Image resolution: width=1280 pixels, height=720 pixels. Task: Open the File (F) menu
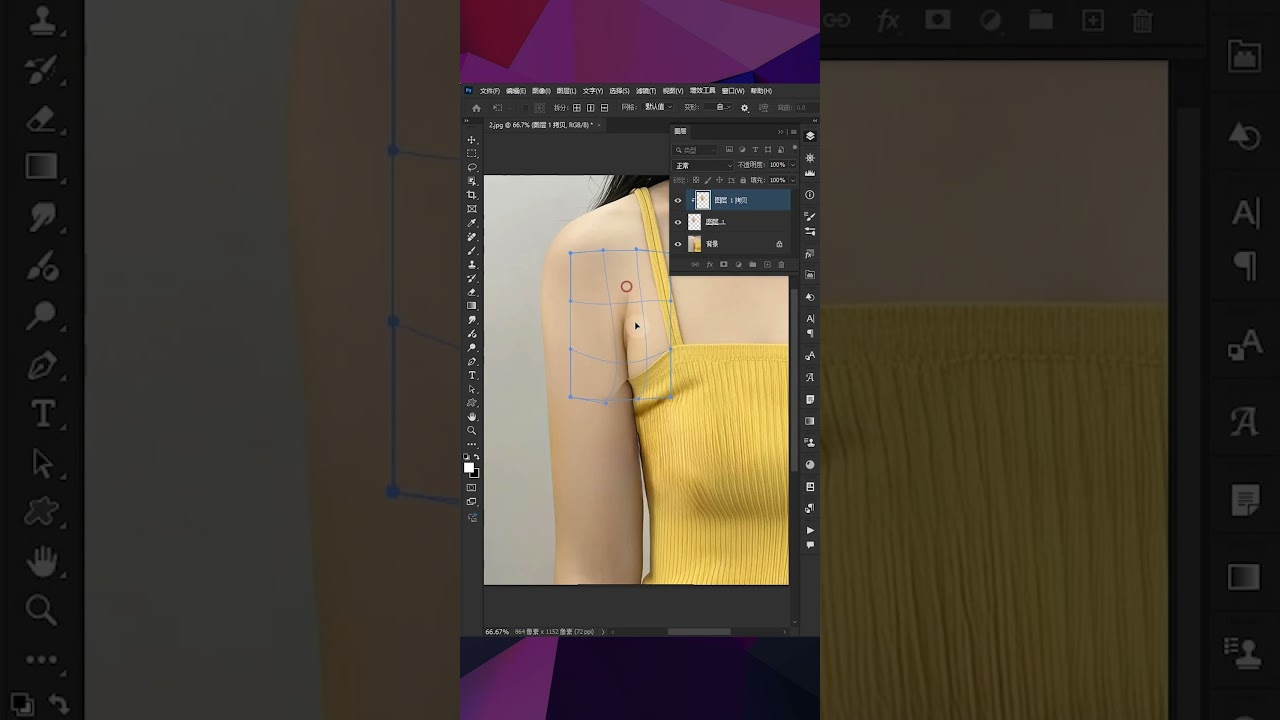490,91
